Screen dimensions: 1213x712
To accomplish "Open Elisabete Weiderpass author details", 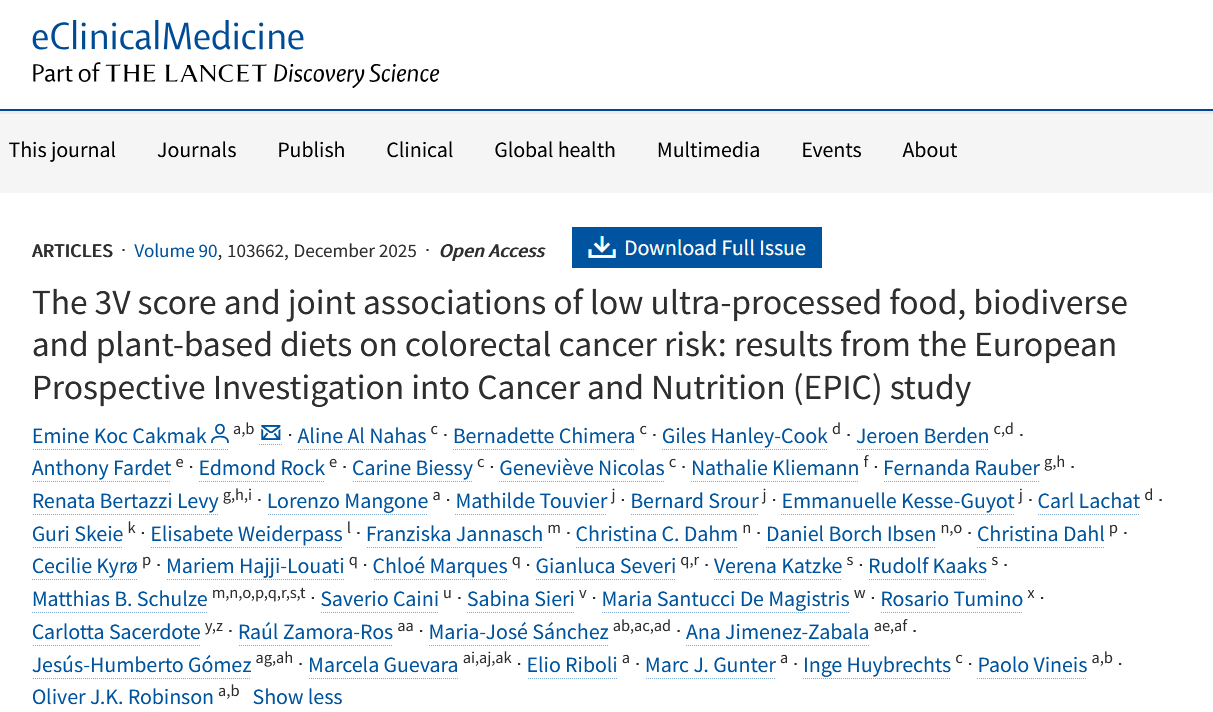I will [x=248, y=534].
